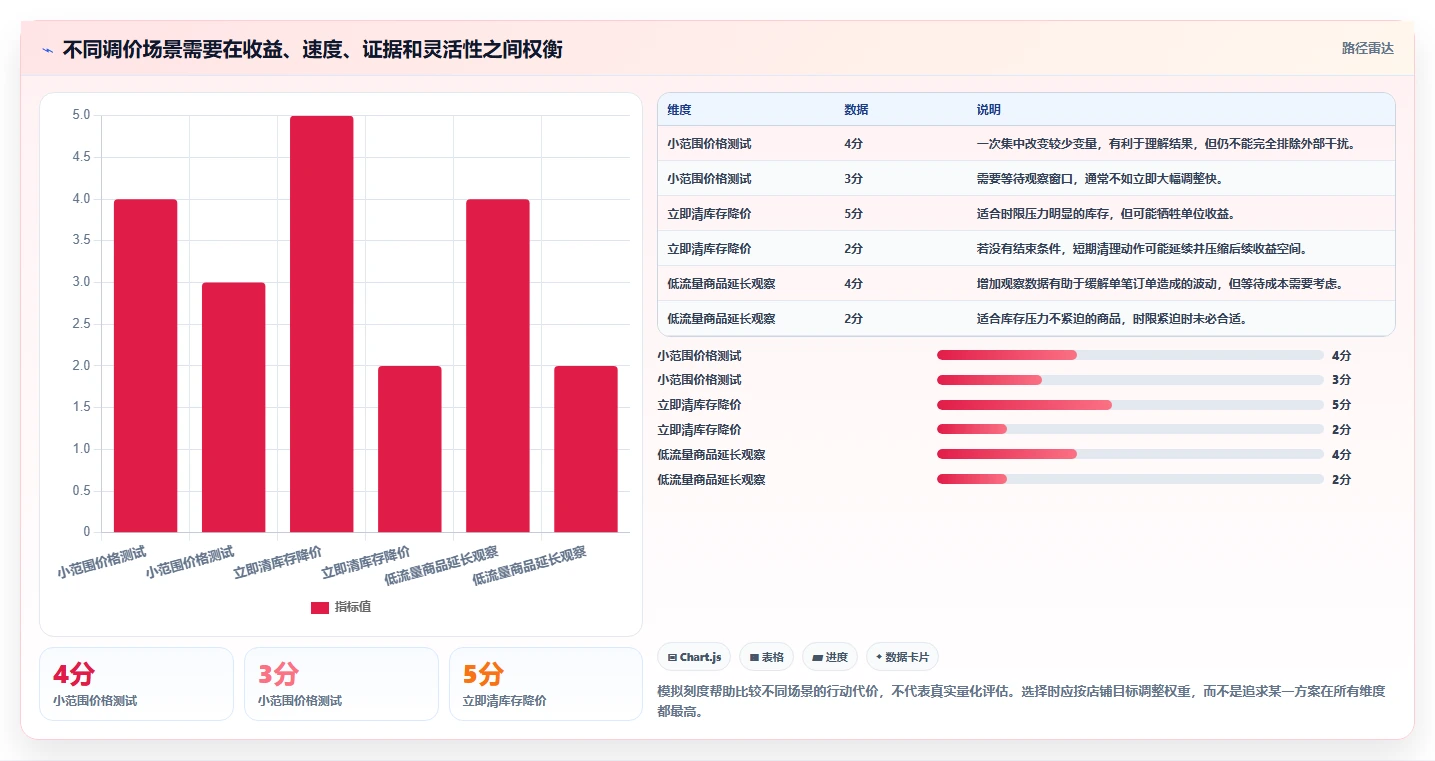Click the 低流量商品延长观察 chart bar reaching 4.0
The width and height of the screenshot is (1435, 761).
click(498, 366)
